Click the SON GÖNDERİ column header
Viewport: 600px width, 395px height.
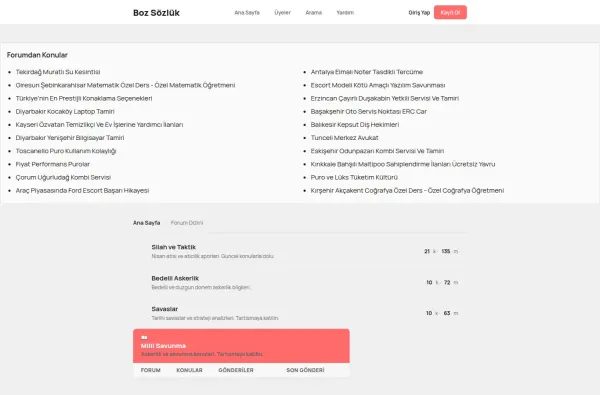click(x=305, y=370)
